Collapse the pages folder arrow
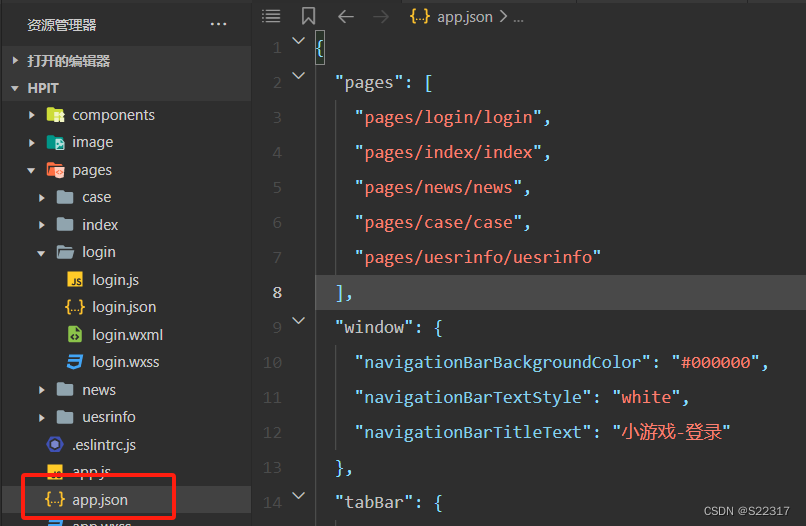Viewport: 806px width, 526px height. pos(31,170)
